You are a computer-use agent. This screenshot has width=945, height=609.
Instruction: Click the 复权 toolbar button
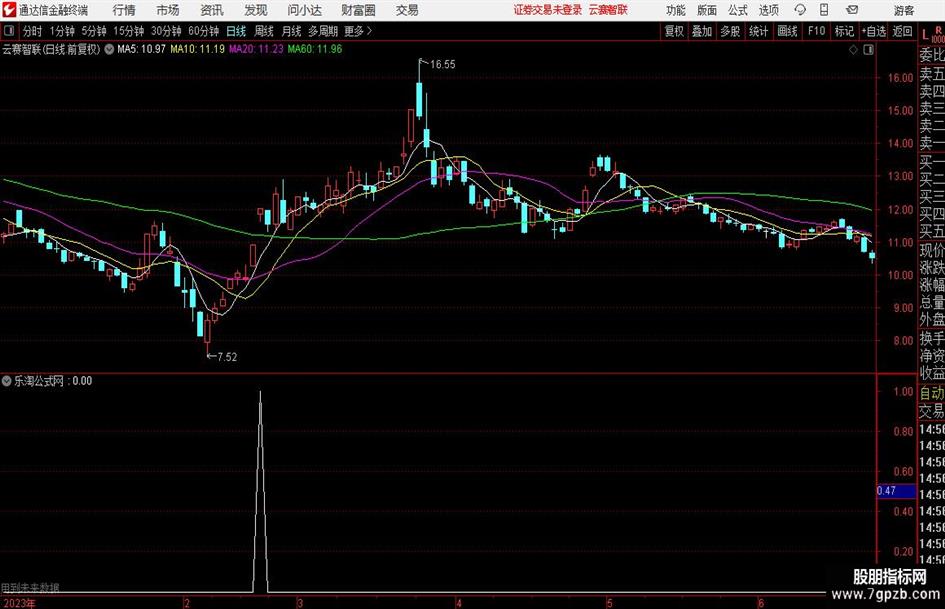click(674, 31)
